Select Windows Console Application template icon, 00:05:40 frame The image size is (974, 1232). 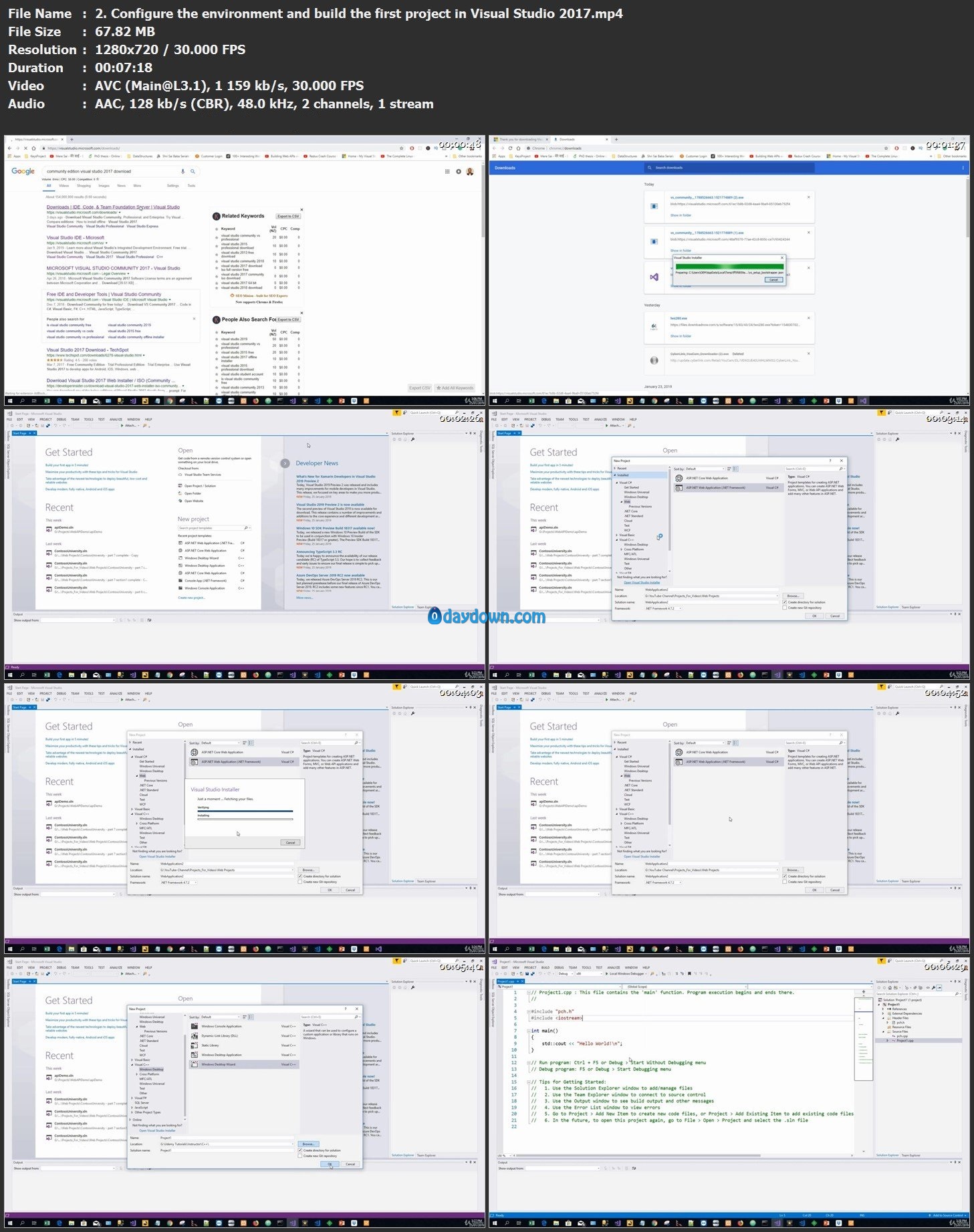tap(195, 1026)
